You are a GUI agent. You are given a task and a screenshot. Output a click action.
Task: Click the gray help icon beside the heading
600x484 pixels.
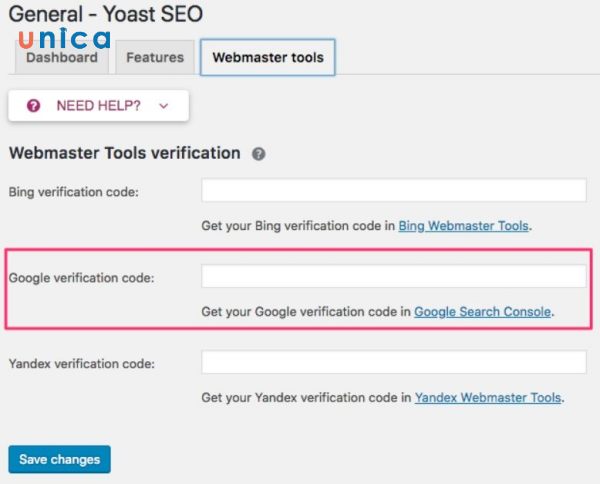click(x=259, y=154)
